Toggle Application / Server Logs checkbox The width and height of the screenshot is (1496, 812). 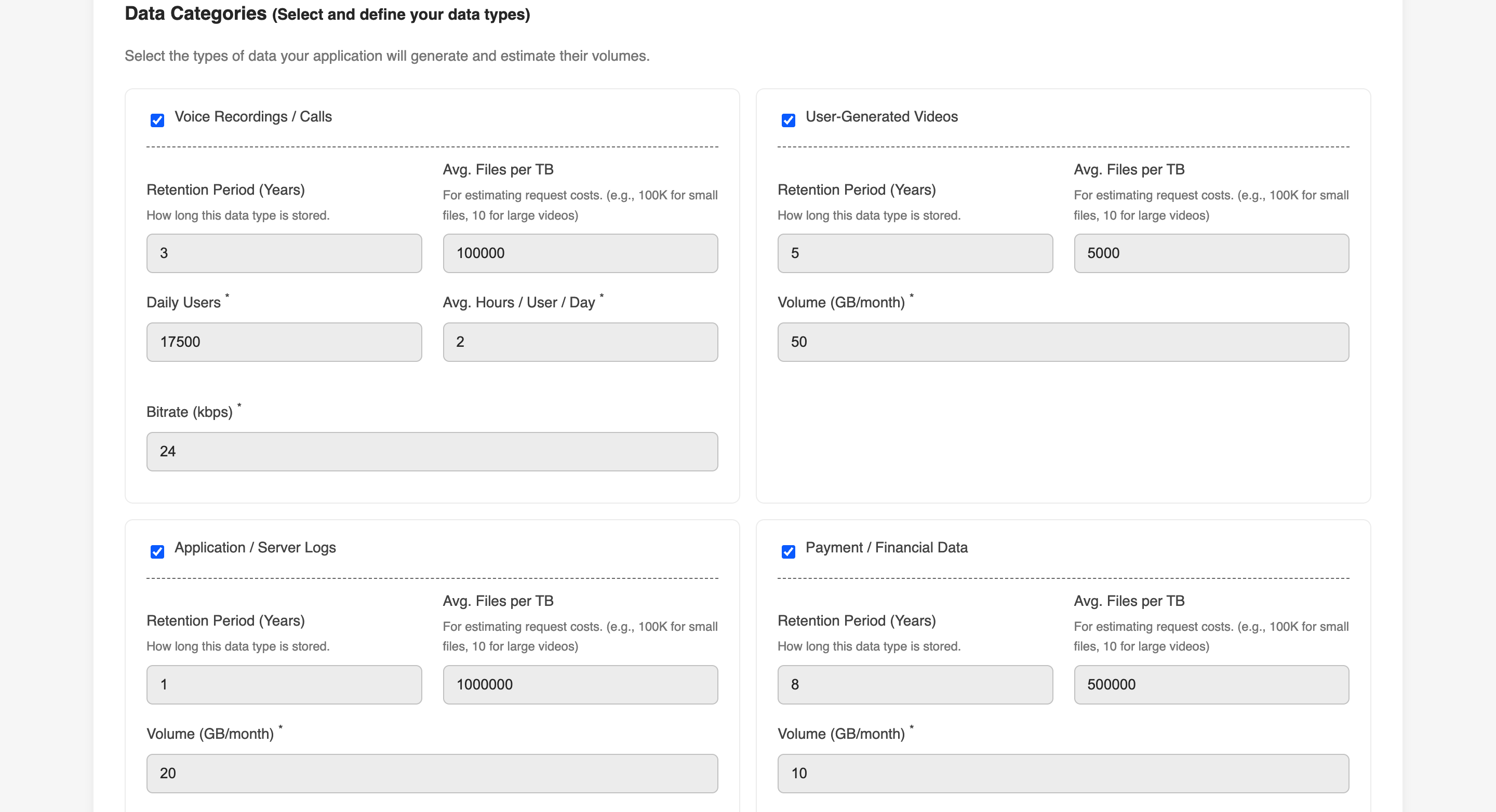pyautogui.click(x=157, y=551)
